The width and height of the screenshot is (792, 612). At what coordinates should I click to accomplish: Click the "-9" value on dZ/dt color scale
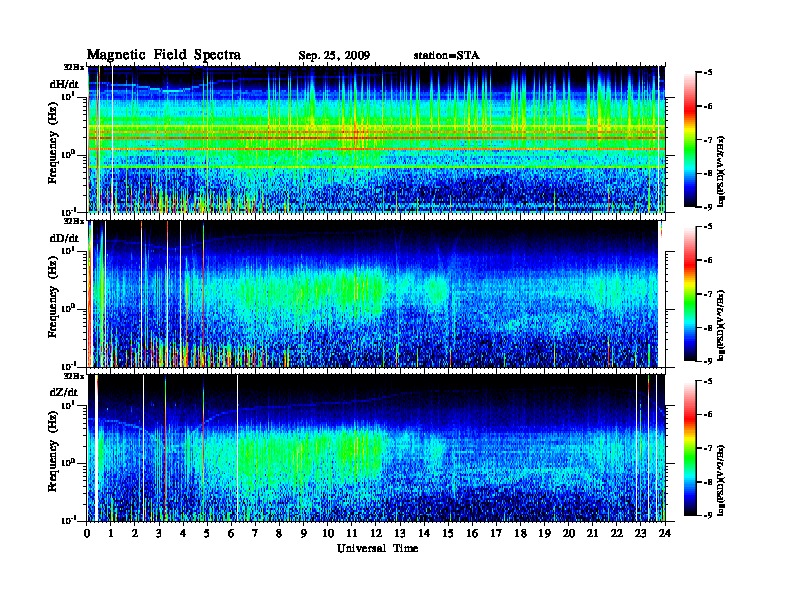coord(708,515)
